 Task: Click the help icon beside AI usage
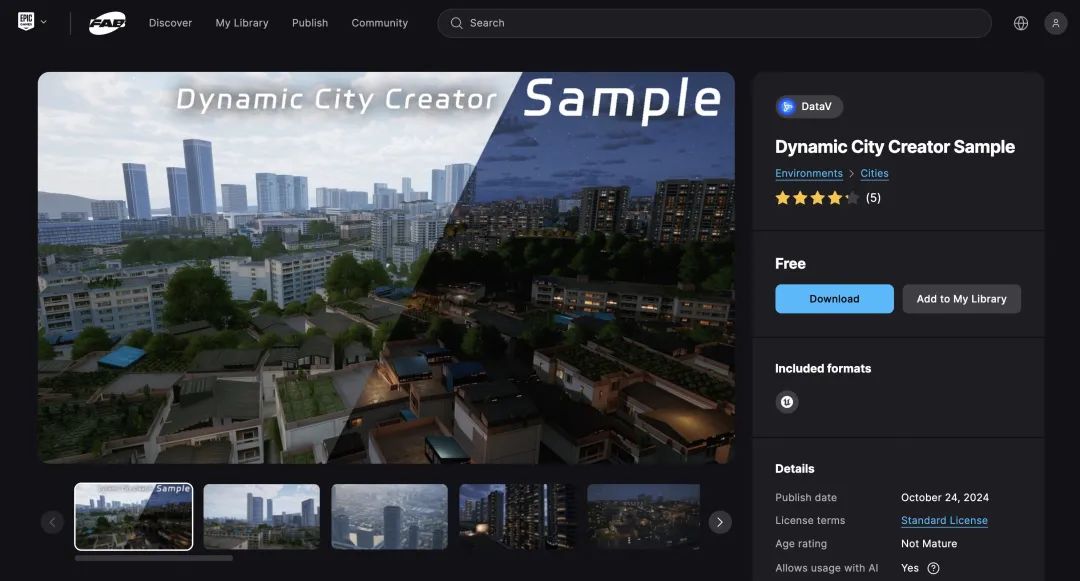pyautogui.click(x=933, y=568)
